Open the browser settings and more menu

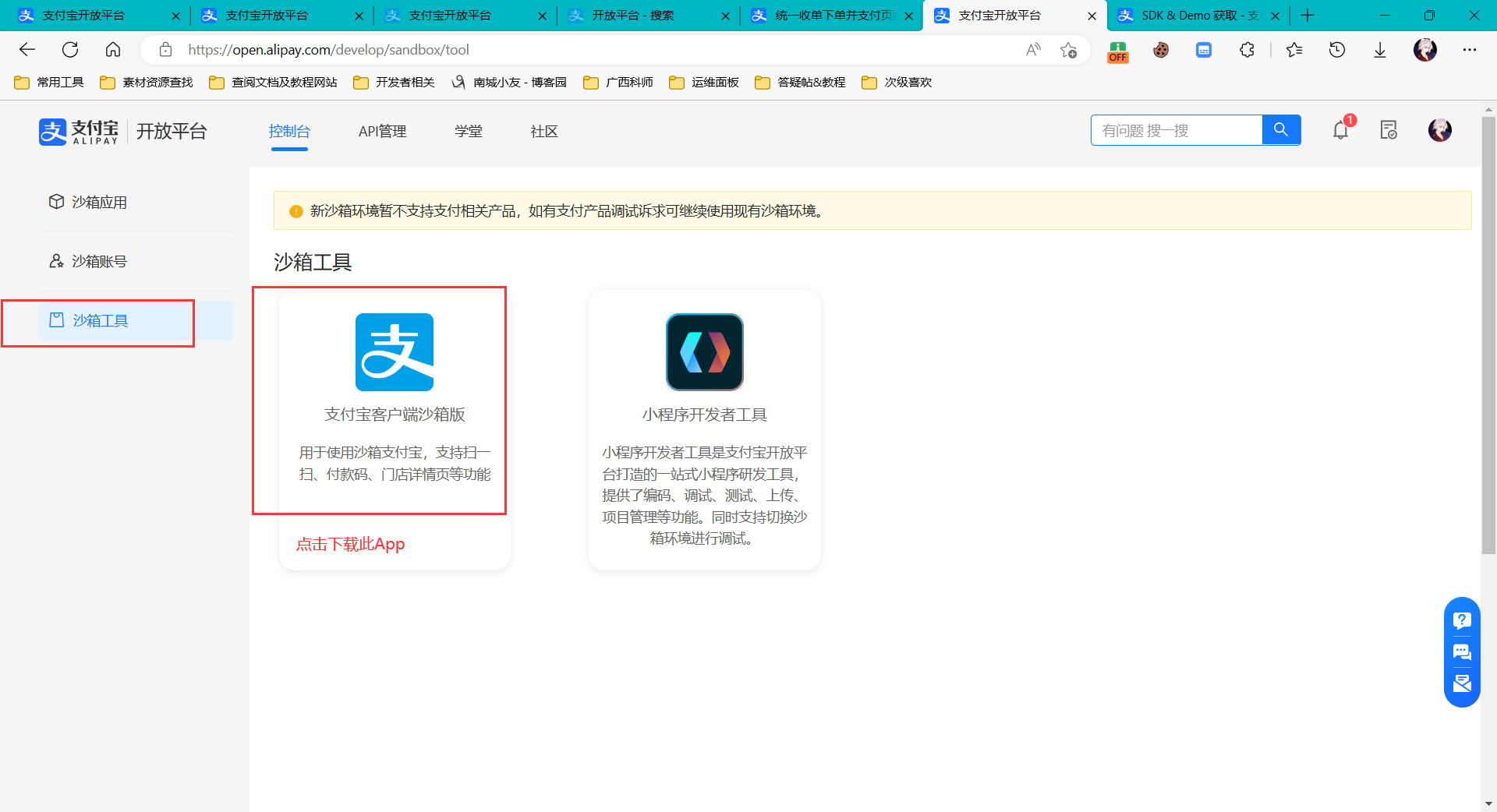pos(1470,50)
